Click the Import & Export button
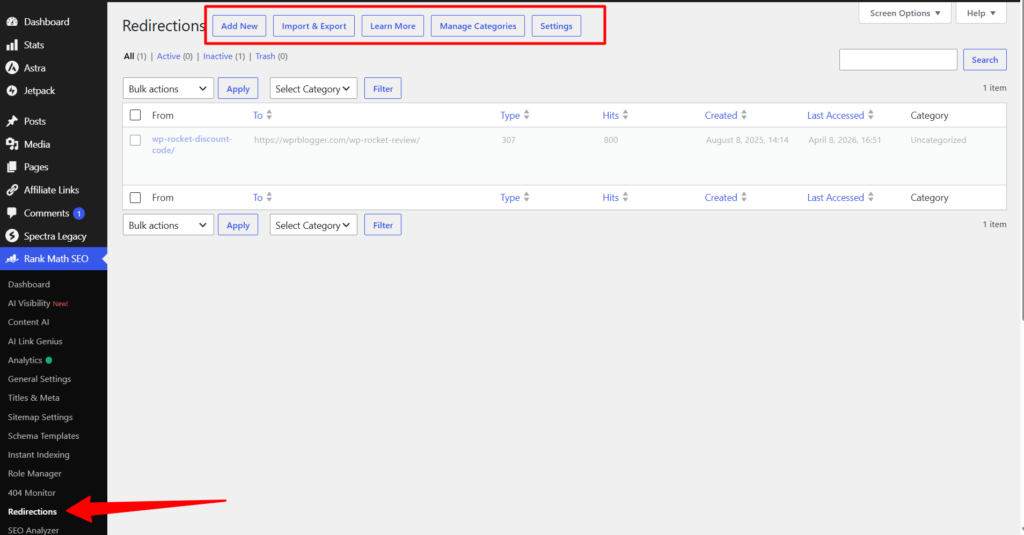 pyautogui.click(x=314, y=26)
